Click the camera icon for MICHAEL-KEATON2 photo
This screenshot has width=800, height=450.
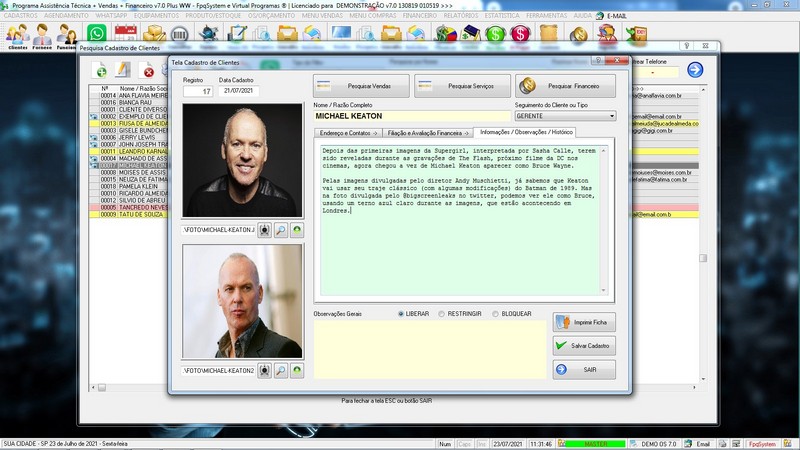[264, 370]
